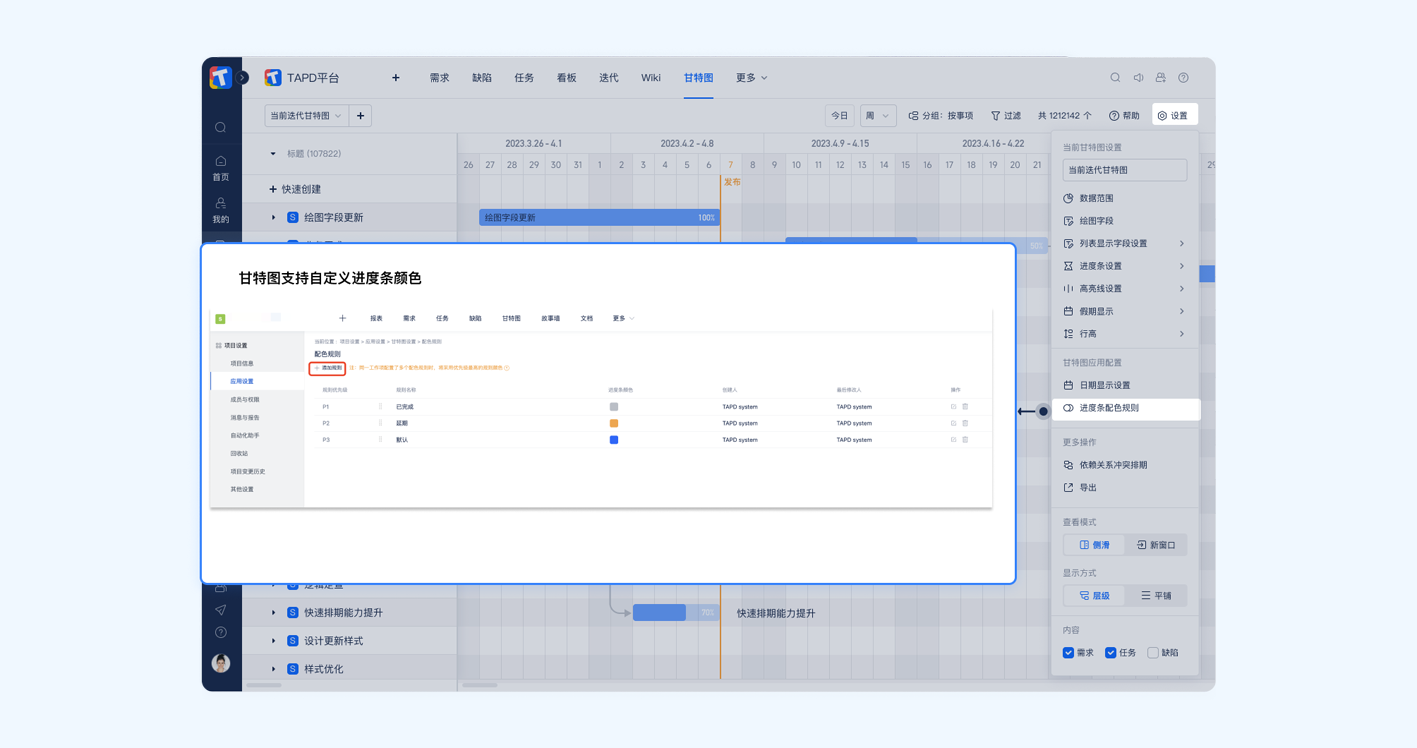Expand 进度条设置 submenu
The image size is (1417, 748).
[1124, 266]
